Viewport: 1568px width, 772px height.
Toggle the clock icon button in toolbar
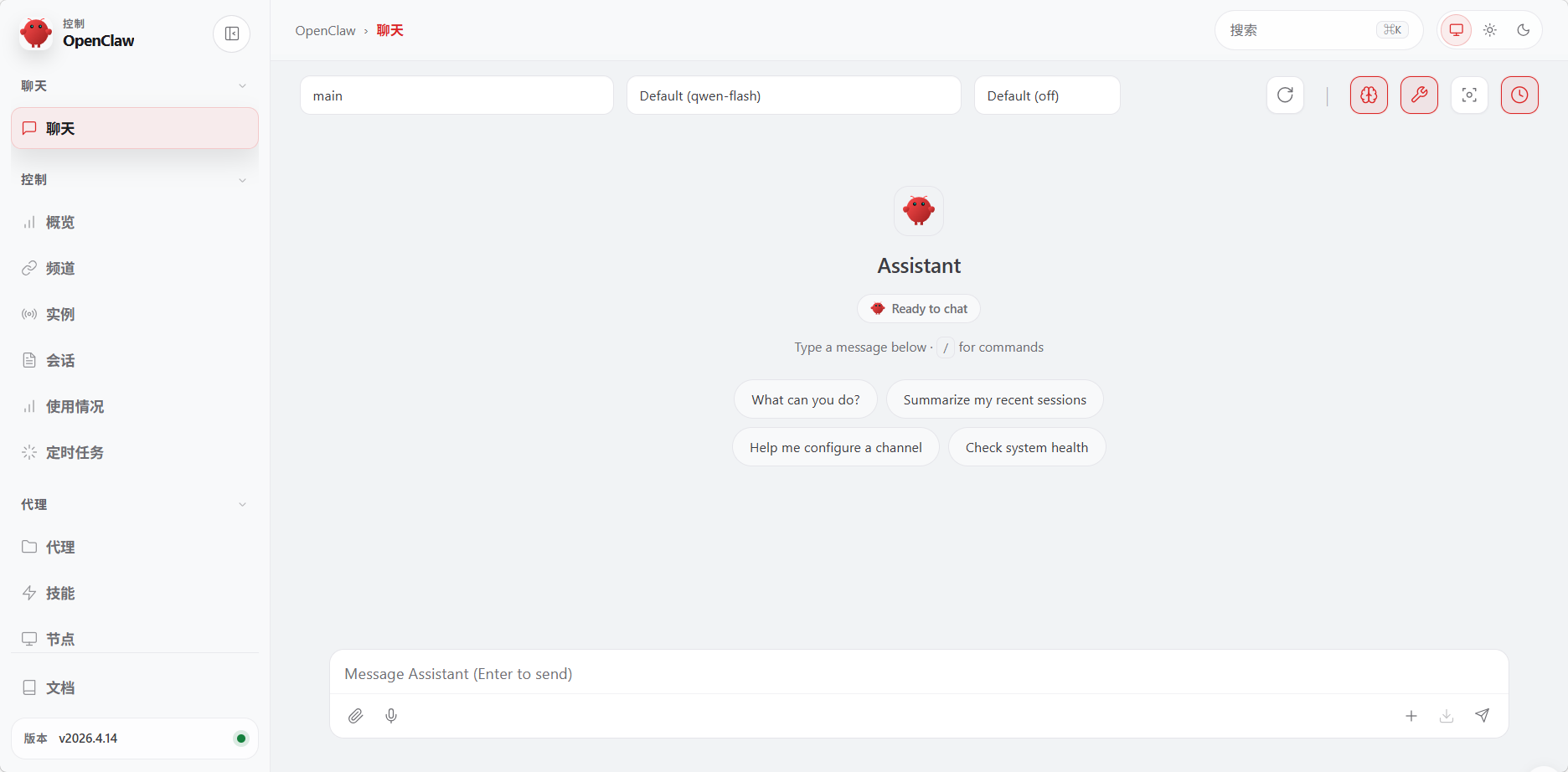1519,95
